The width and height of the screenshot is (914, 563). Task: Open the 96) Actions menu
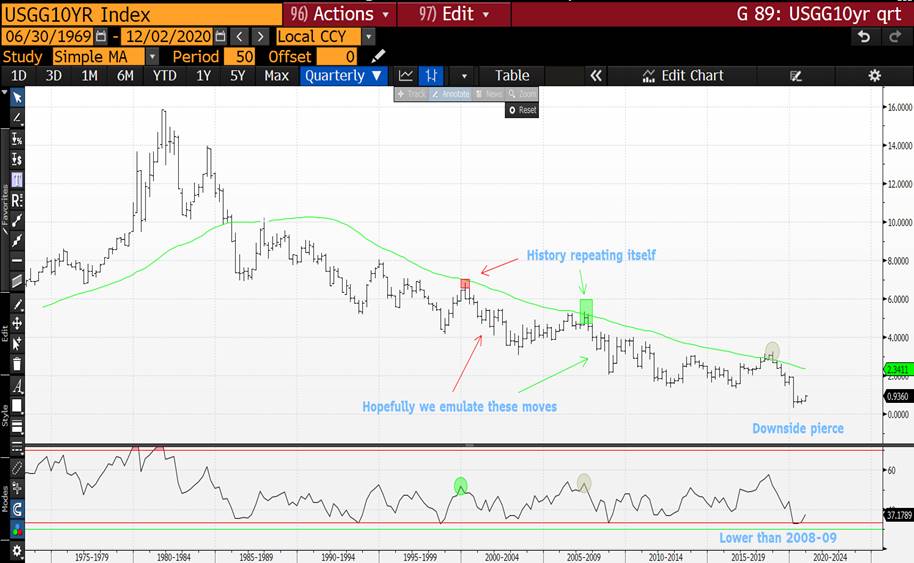coord(339,14)
